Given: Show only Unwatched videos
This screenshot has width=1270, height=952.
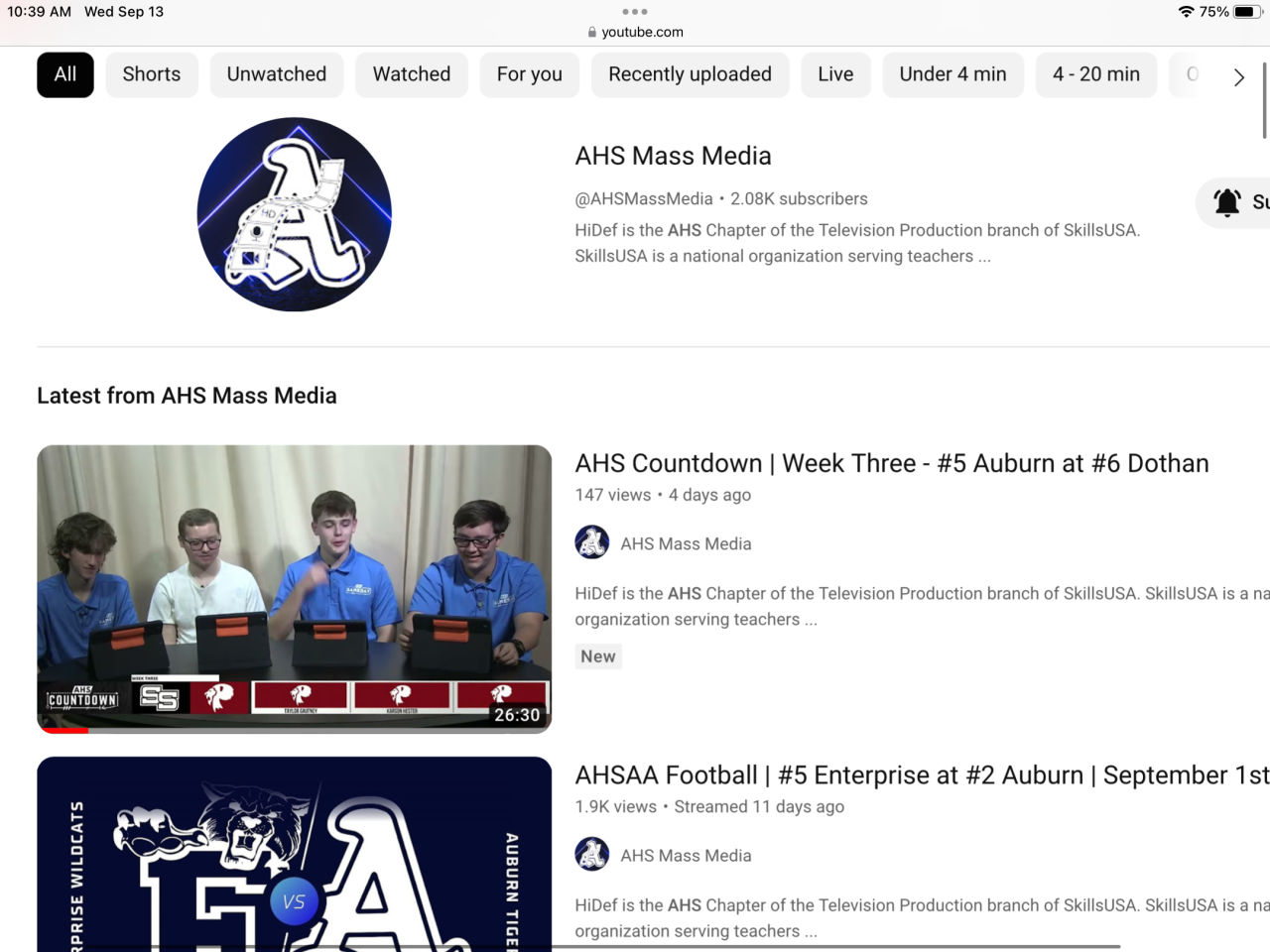Looking at the screenshot, I should pyautogui.click(x=277, y=74).
